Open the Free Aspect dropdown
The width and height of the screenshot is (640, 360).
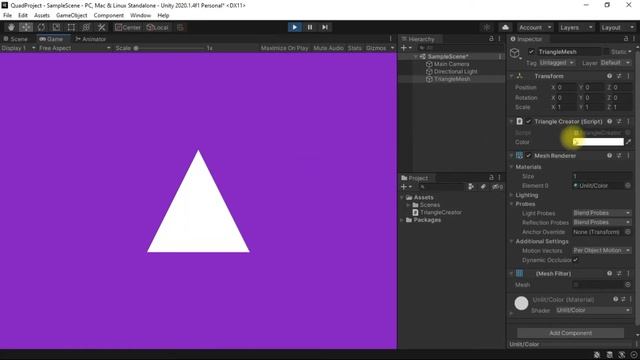[x=74, y=48]
